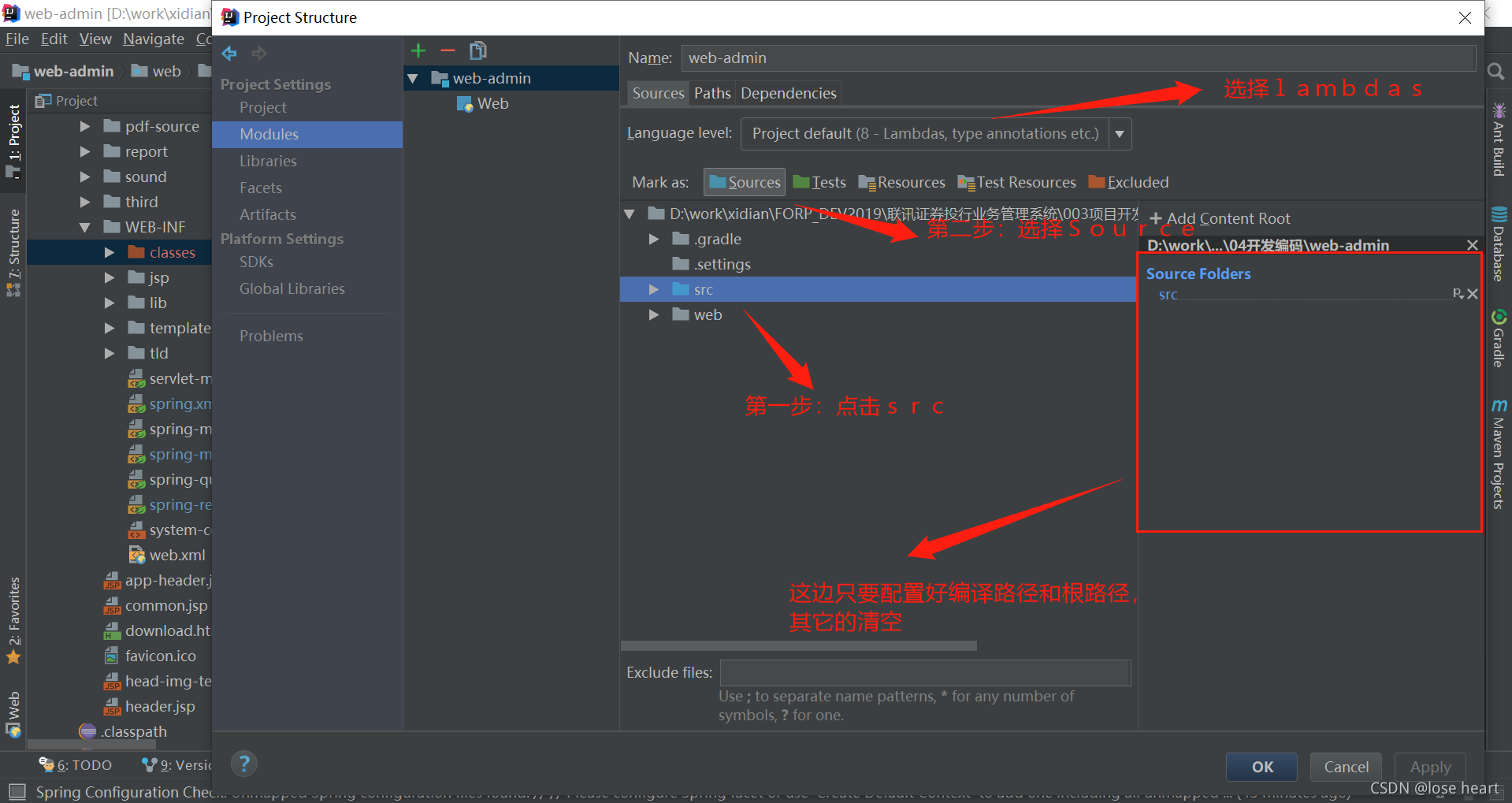Open the help question mark button

coord(244,763)
